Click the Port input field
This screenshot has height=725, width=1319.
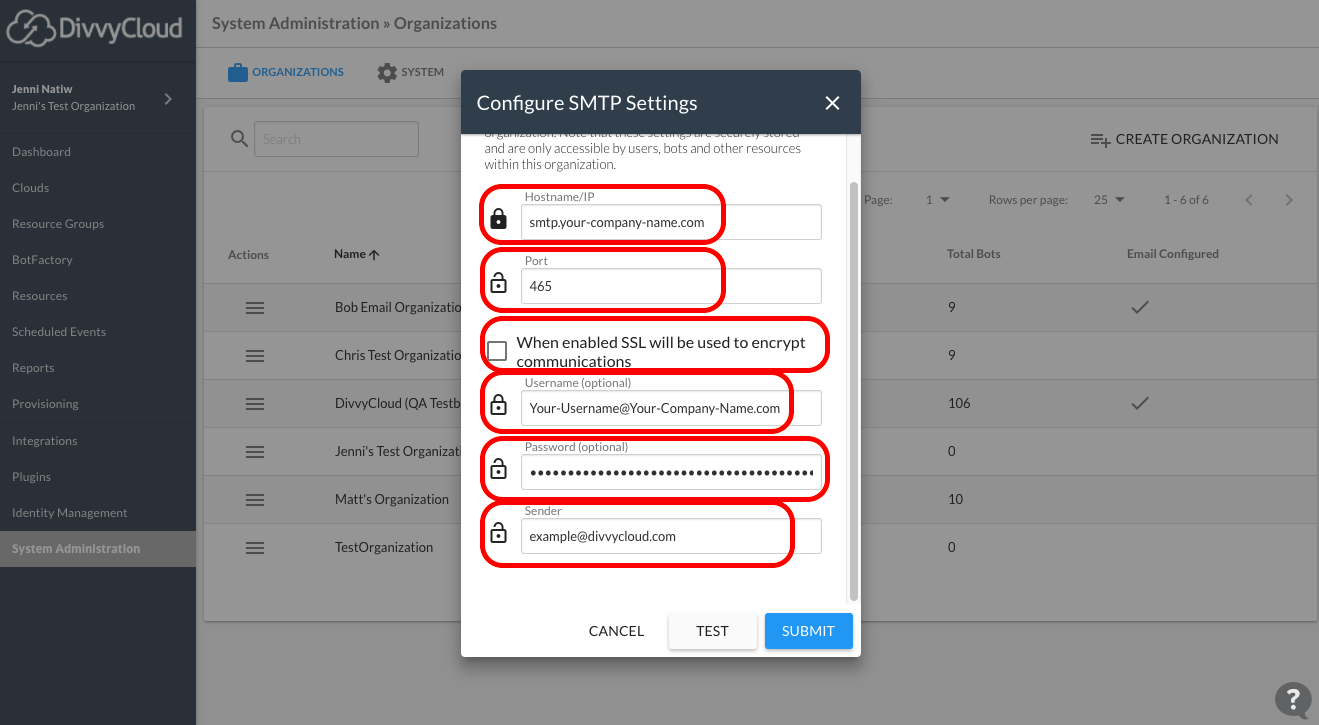[x=671, y=286]
